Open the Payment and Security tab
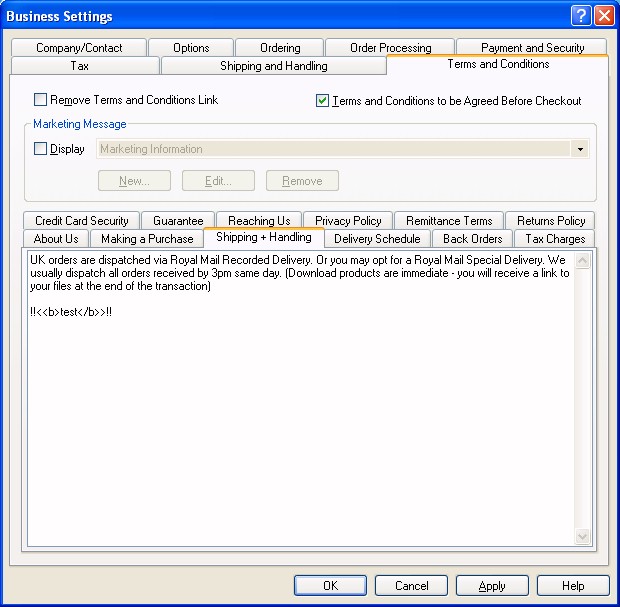620x607 pixels. click(x=532, y=48)
